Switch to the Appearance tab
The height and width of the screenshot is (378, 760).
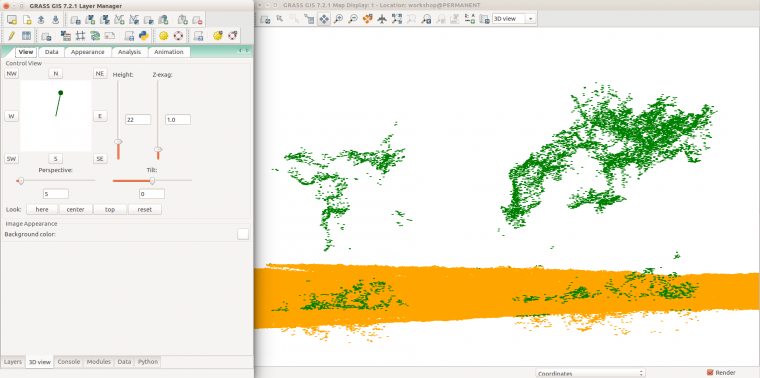(88, 52)
